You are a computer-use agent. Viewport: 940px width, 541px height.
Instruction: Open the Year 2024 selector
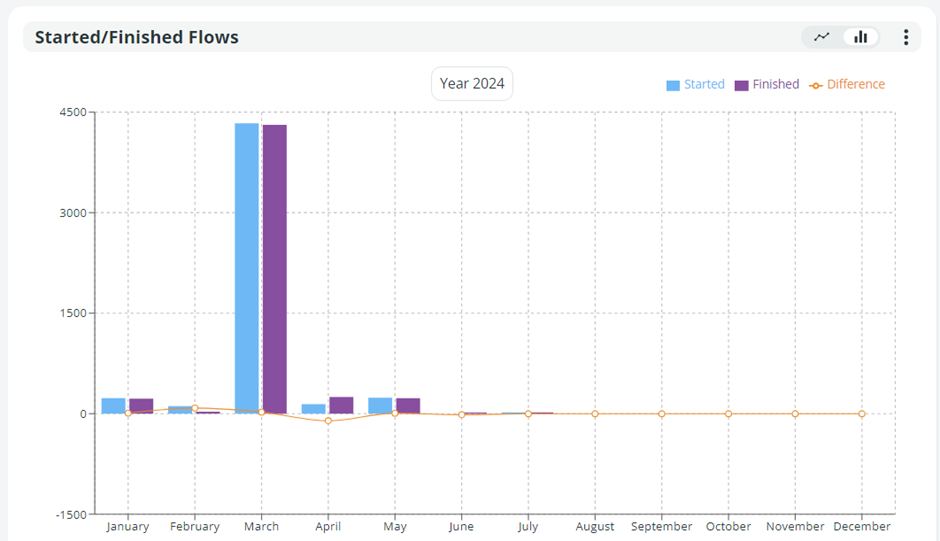tap(472, 84)
